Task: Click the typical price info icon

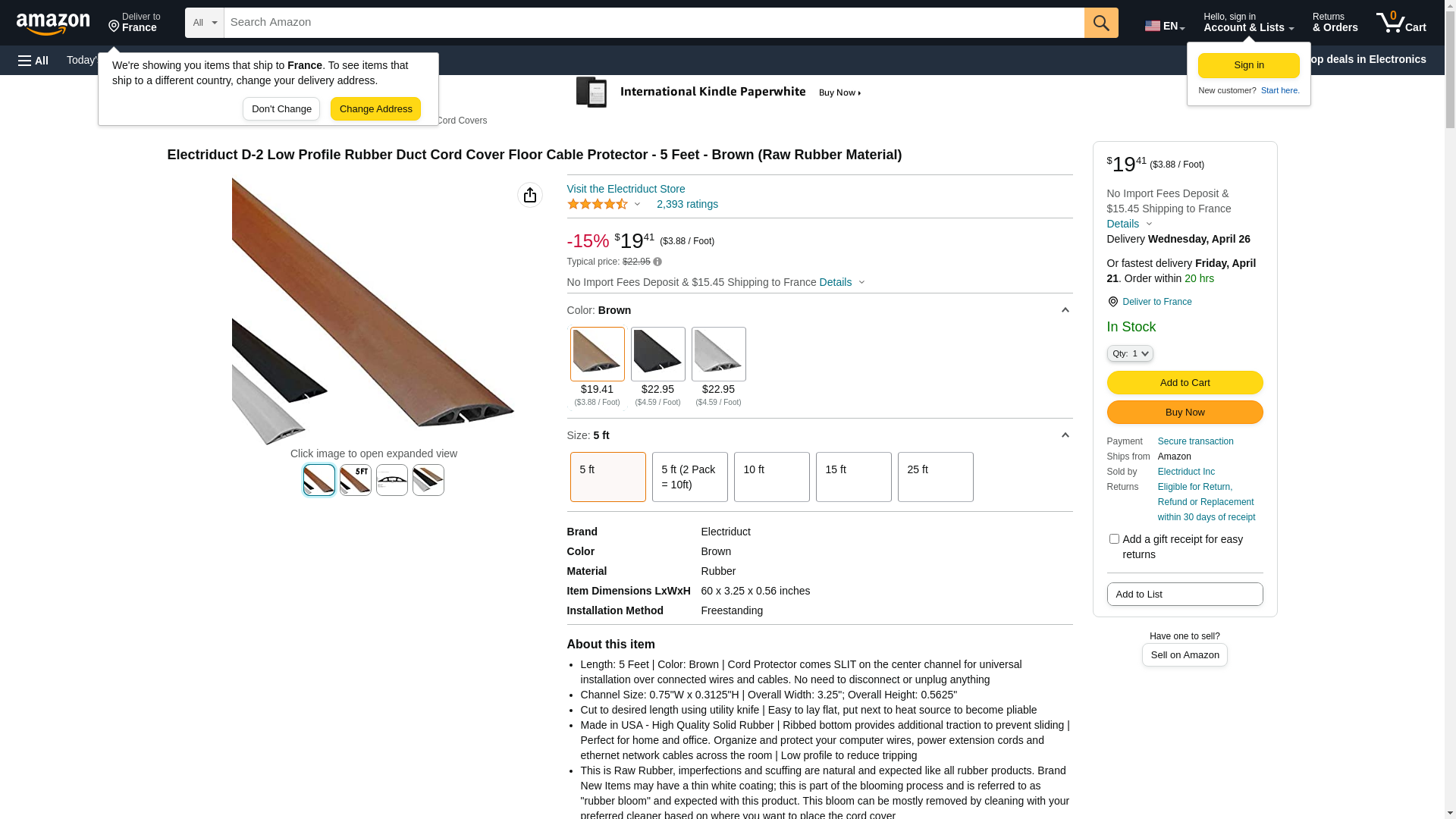Action: [x=657, y=262]
